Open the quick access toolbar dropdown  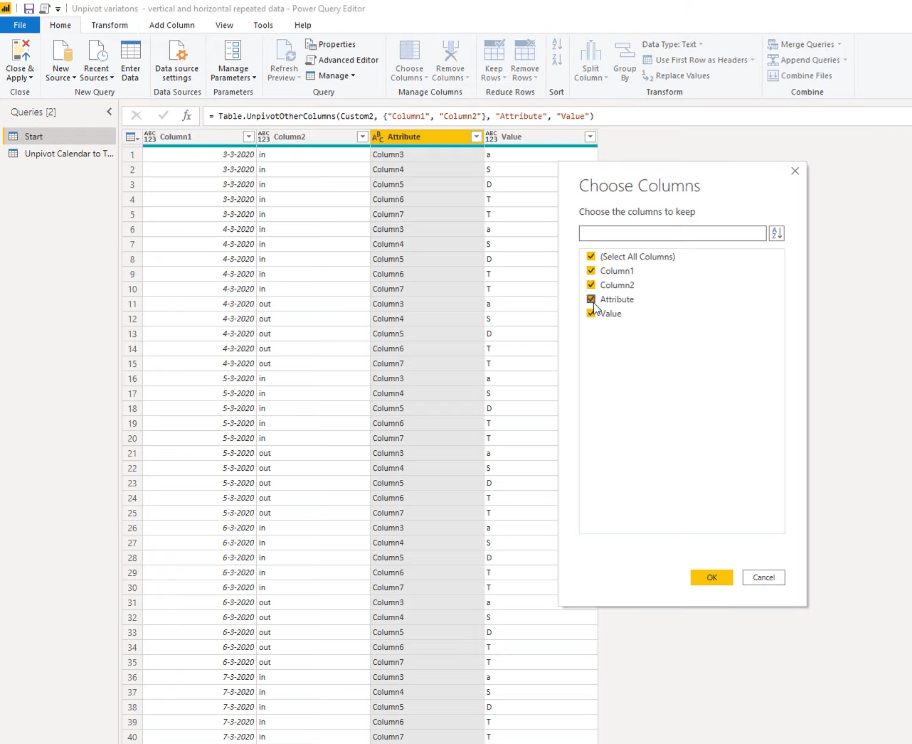[58, 9]
